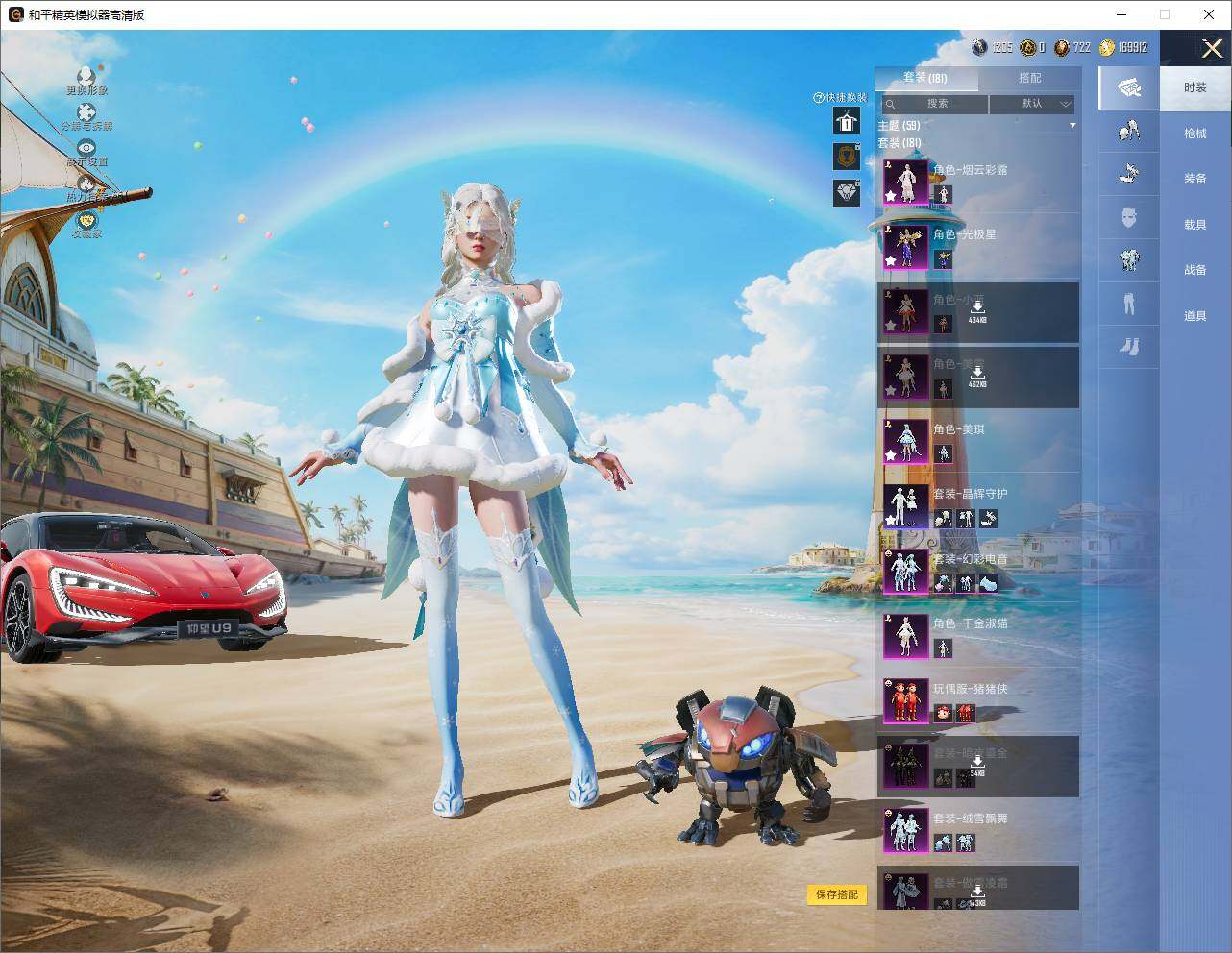Image resolution: width=1232 pixels, height=953 pixels.
Task: Click the 角色-光极星 outfit name
Action: click(x=964, y=234)
